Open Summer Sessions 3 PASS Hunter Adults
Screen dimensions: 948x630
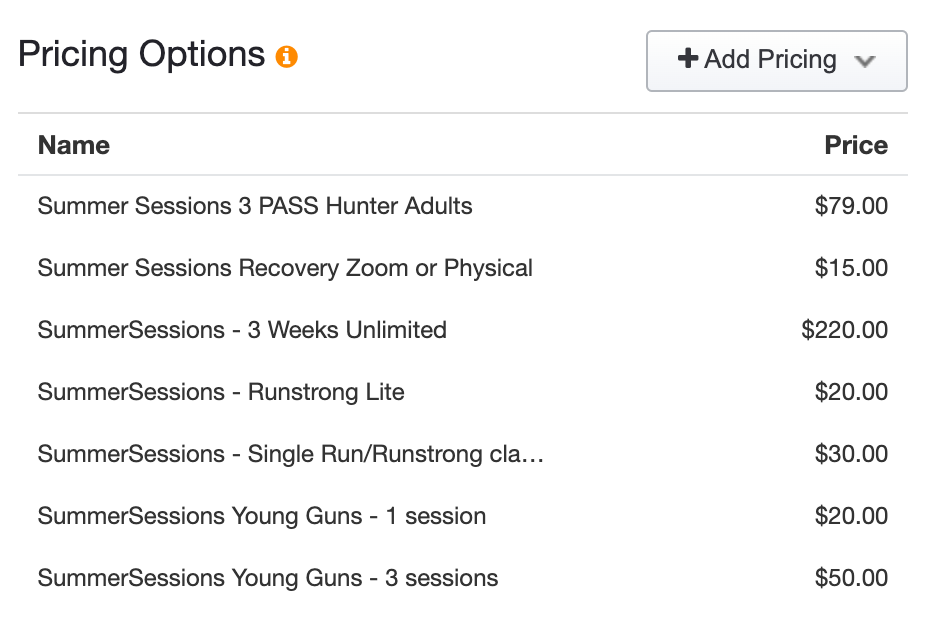[255, 206]
